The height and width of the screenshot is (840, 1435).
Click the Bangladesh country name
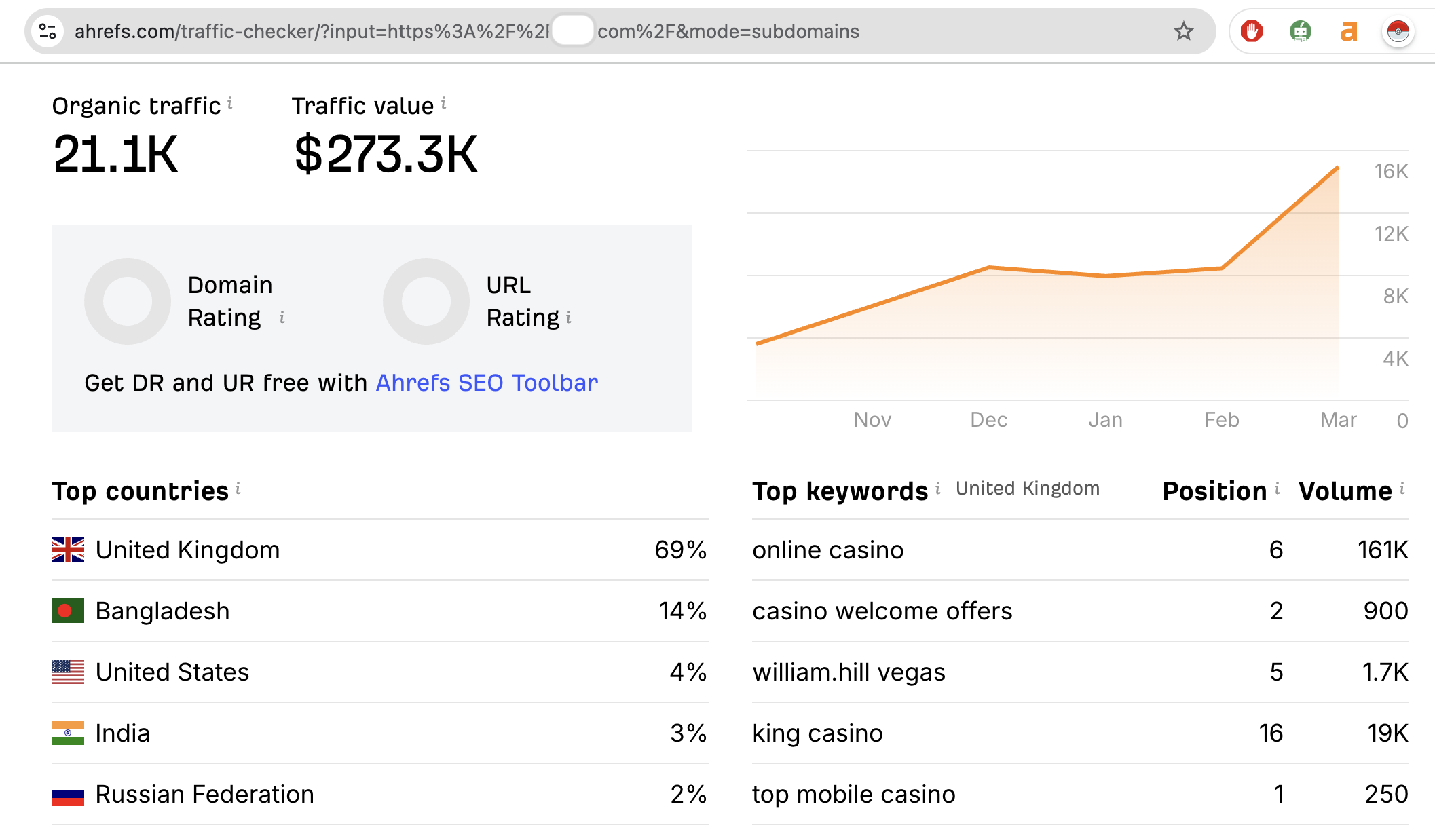(x=162, y=611)
